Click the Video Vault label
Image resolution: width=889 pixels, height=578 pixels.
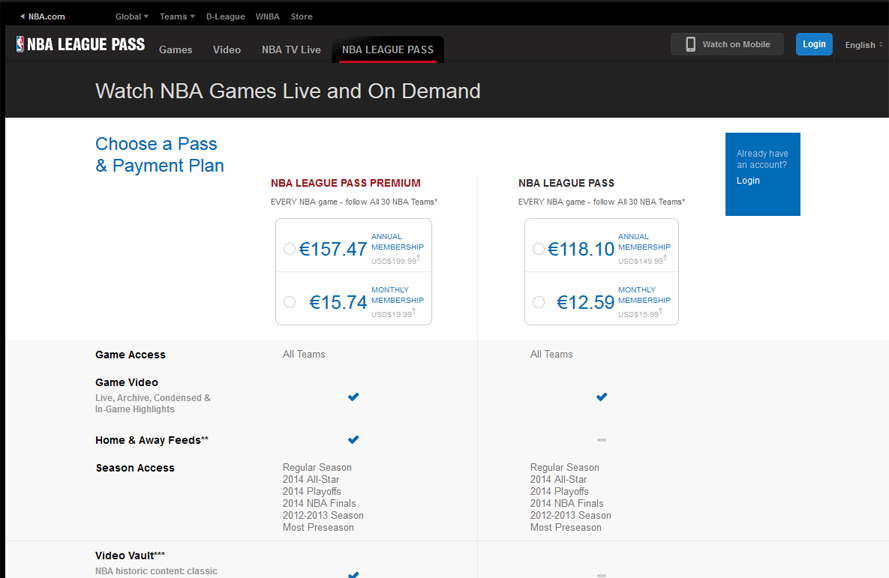click(x=130, y=556)
